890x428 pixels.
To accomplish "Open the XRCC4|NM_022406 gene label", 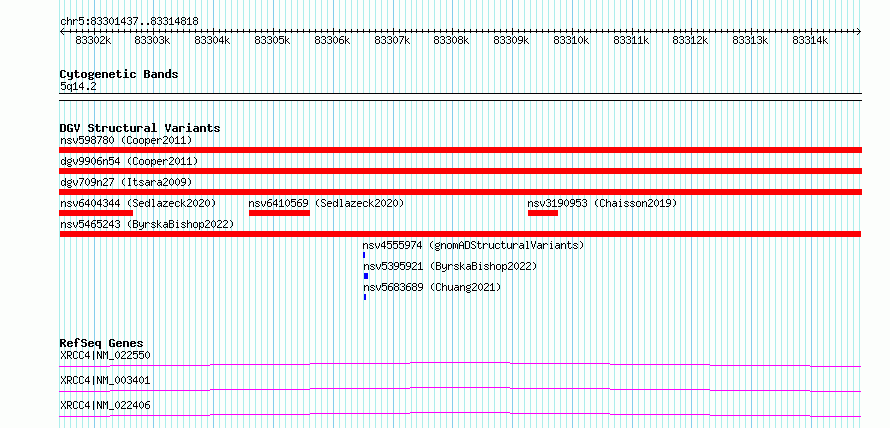I will tap(105, 405).
